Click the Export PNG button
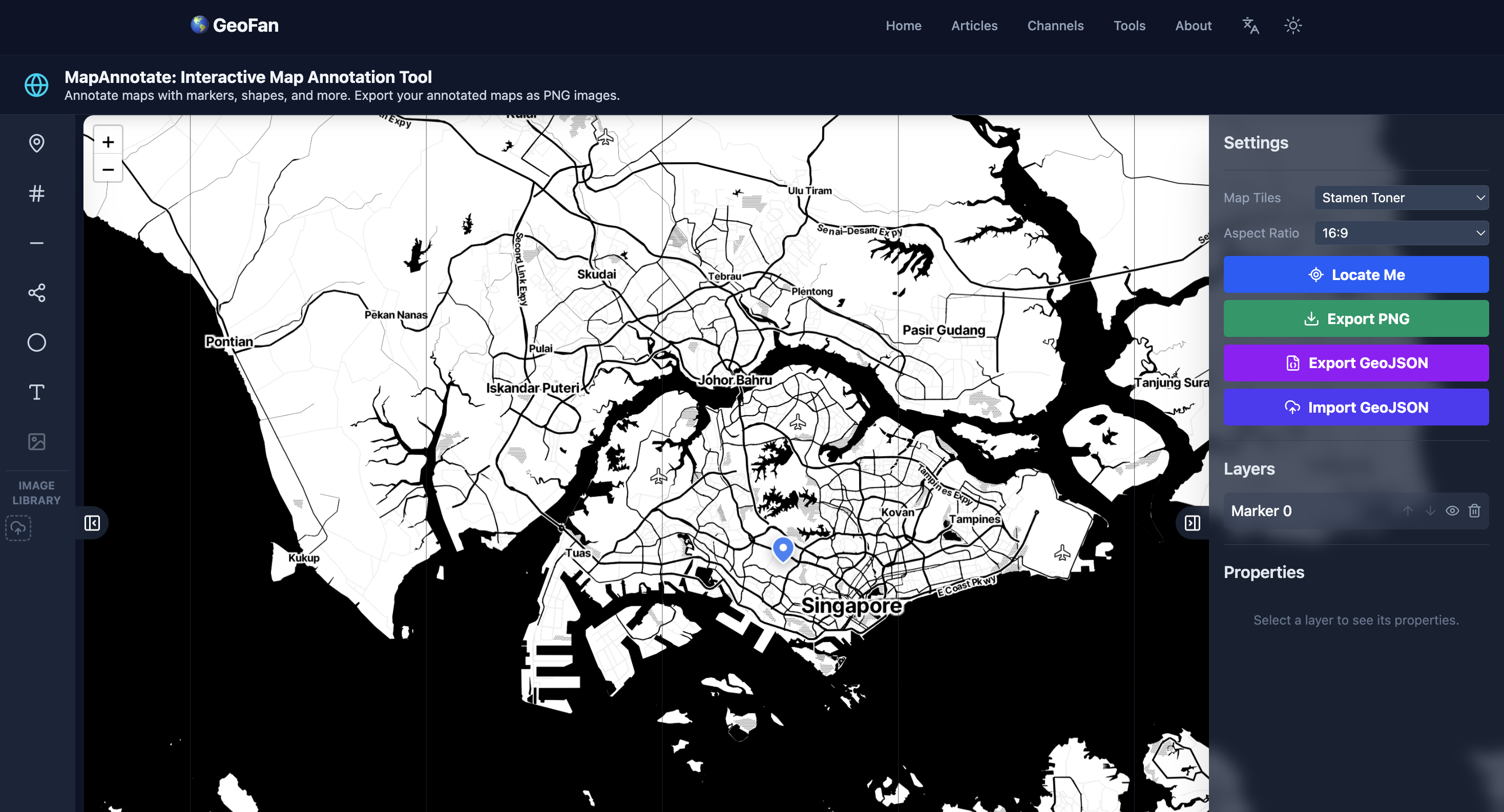 tap(1356, 318)
